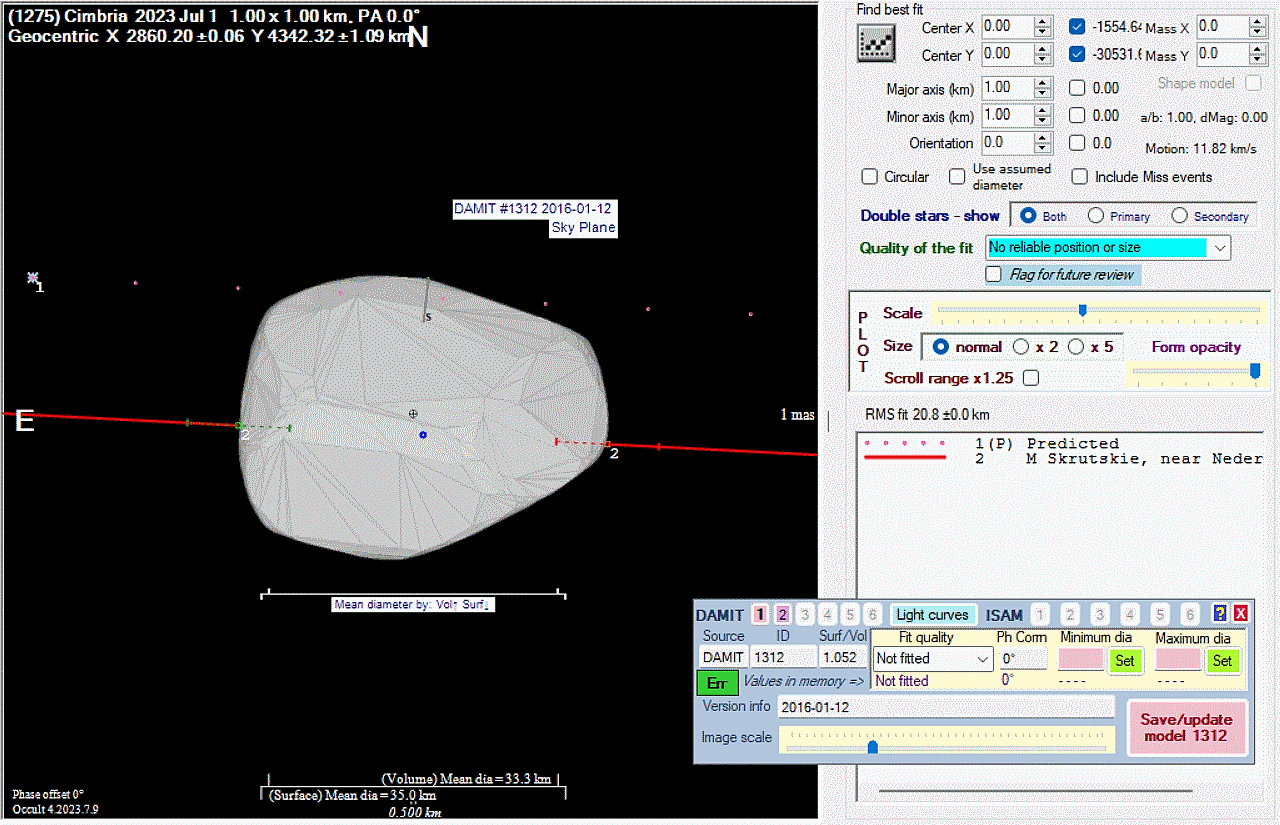The image size is (1280, 825).
Task: Open the blue question mark help icon
Action: coord(1220,614)
